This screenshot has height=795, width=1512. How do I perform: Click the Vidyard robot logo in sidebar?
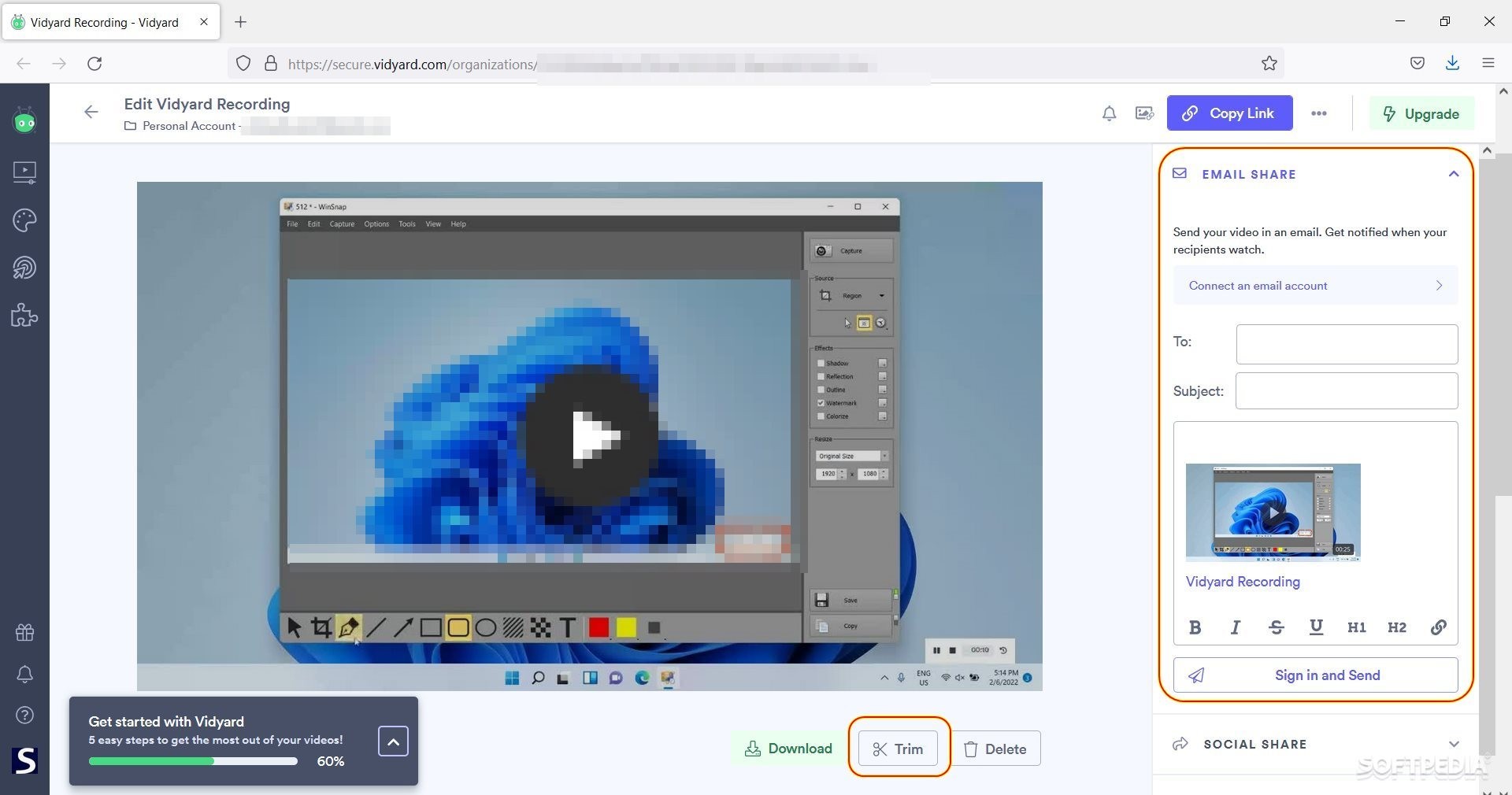[24, 120]
